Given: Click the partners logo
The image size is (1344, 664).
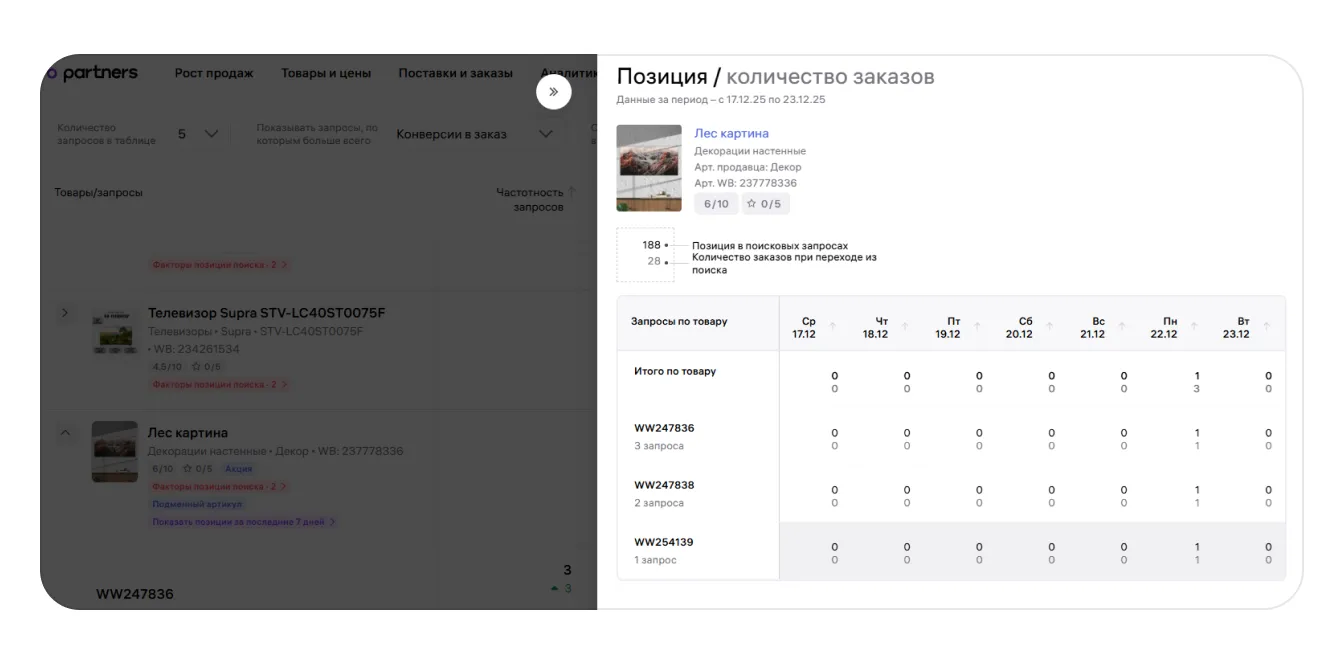Looking at the screenshot, I should click(x=95, y=73).
